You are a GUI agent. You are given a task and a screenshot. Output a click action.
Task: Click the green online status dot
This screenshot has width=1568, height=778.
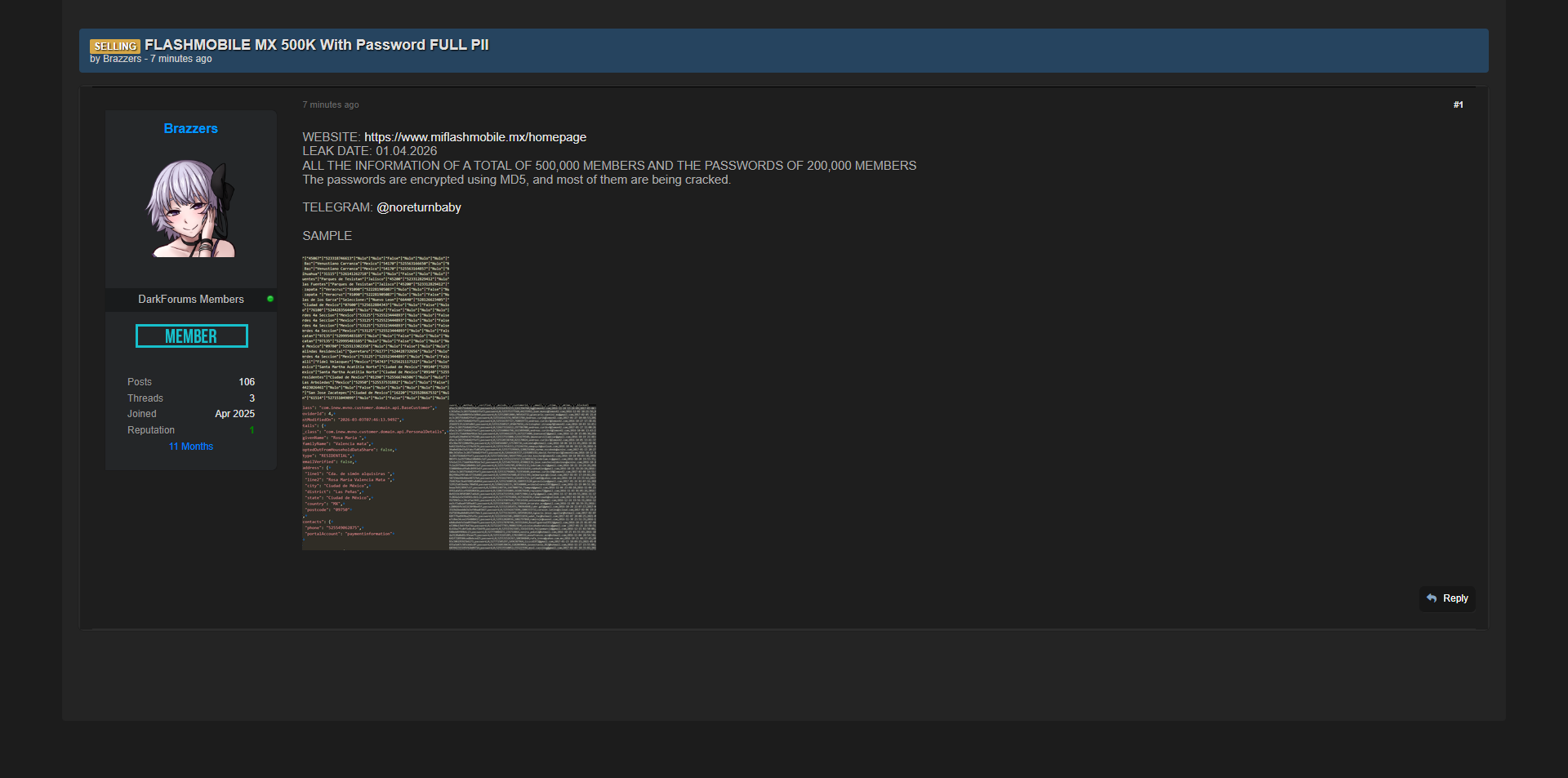click(270, 299)
